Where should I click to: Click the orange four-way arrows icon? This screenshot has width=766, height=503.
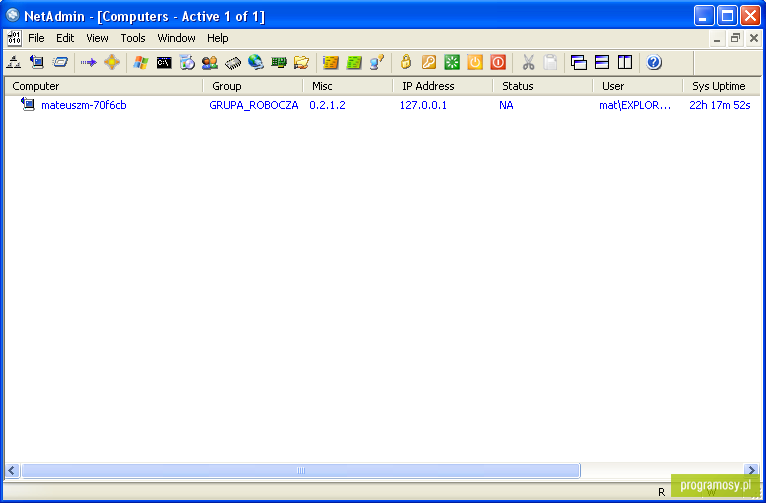(x=112, y=63)
